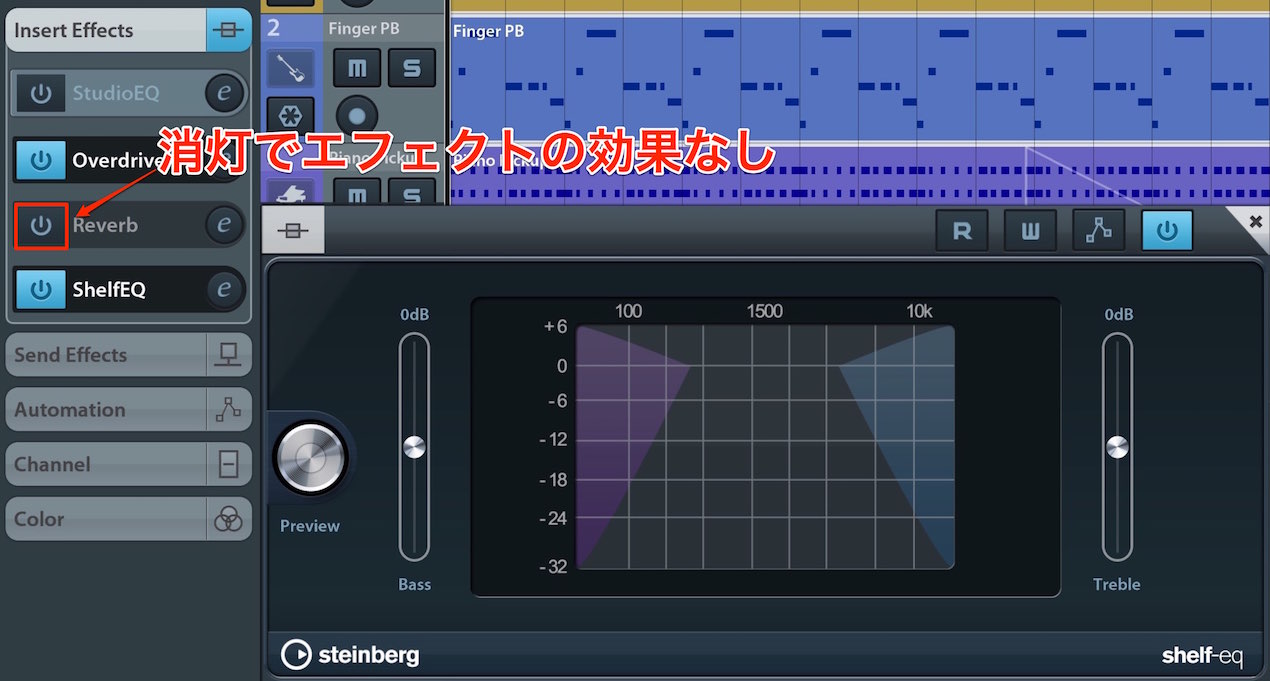Mute the Piano Pickup track
This screenshot has width=1270, height=681.
[356, 191]
